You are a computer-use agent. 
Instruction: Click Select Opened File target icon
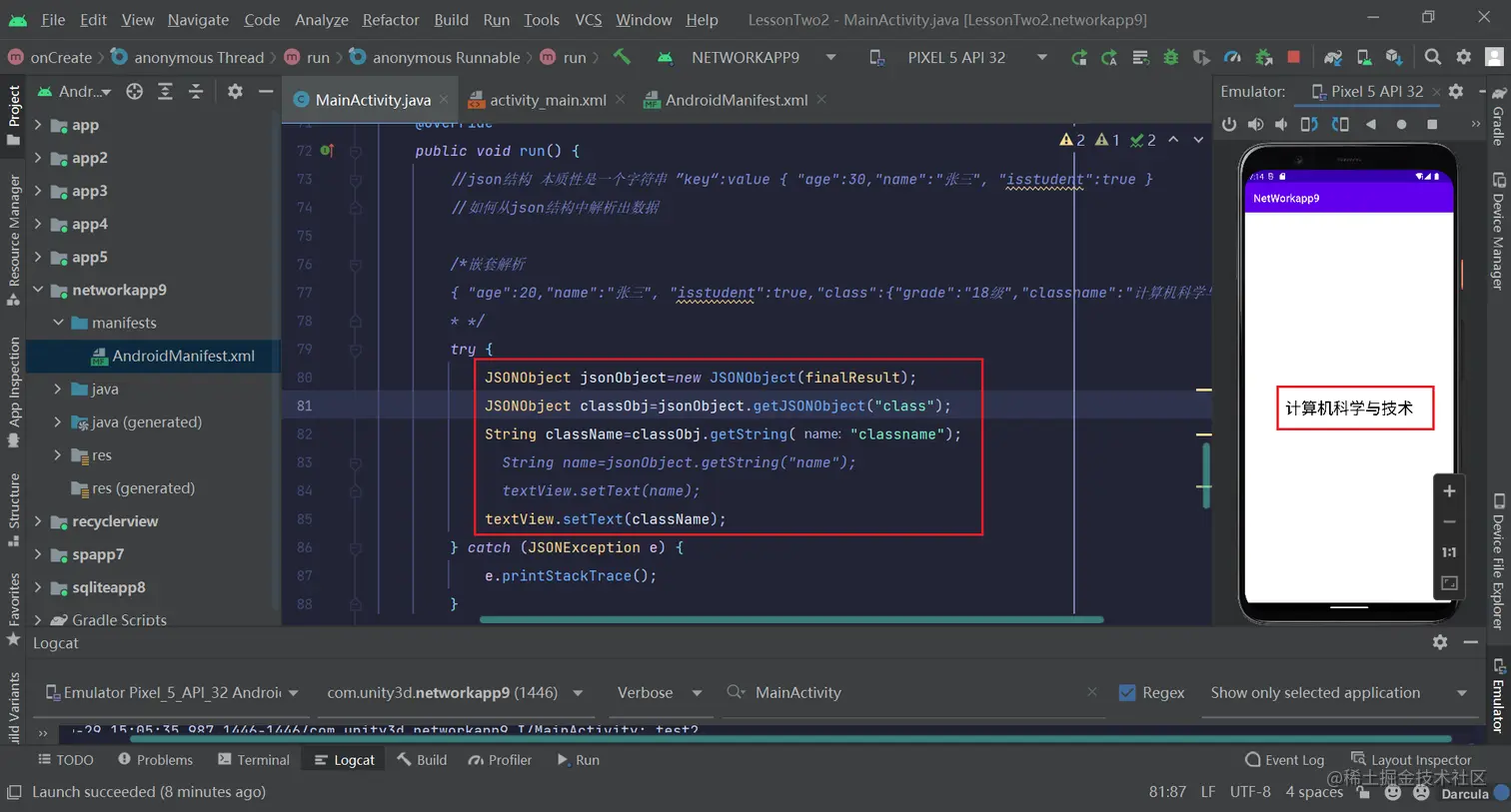(134, 91)
